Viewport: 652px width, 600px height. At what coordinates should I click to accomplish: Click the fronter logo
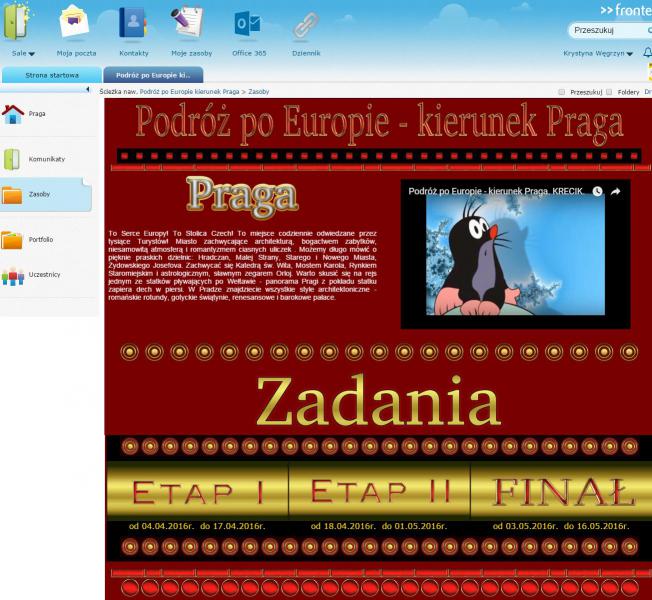coord(626,10)
